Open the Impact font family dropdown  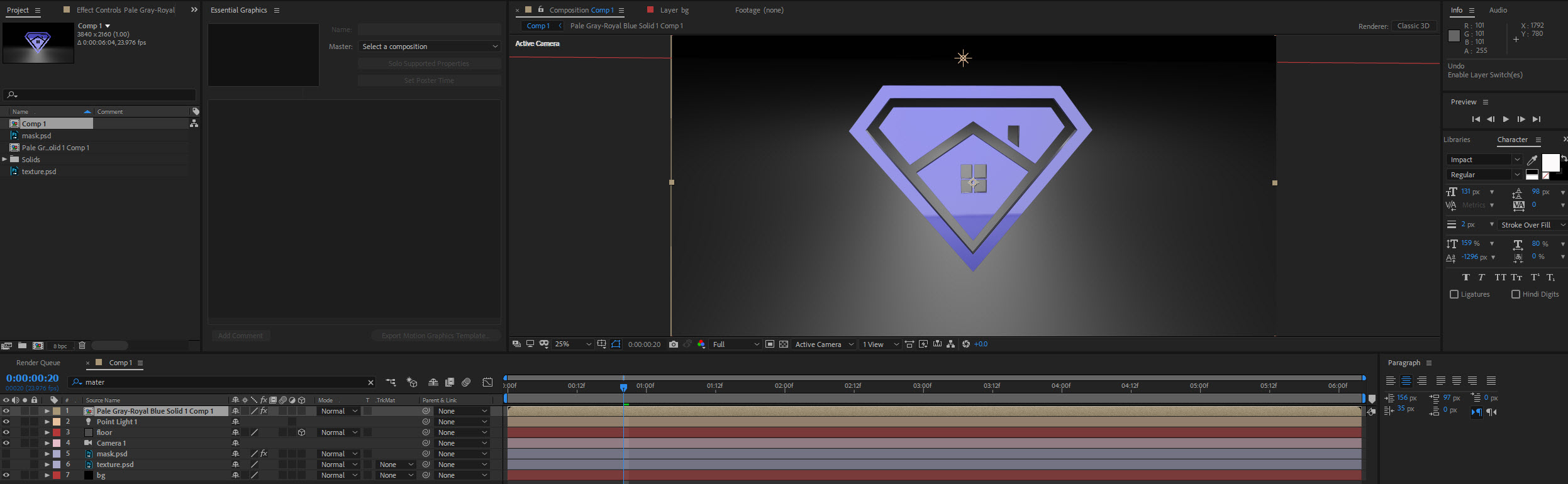1484,160
